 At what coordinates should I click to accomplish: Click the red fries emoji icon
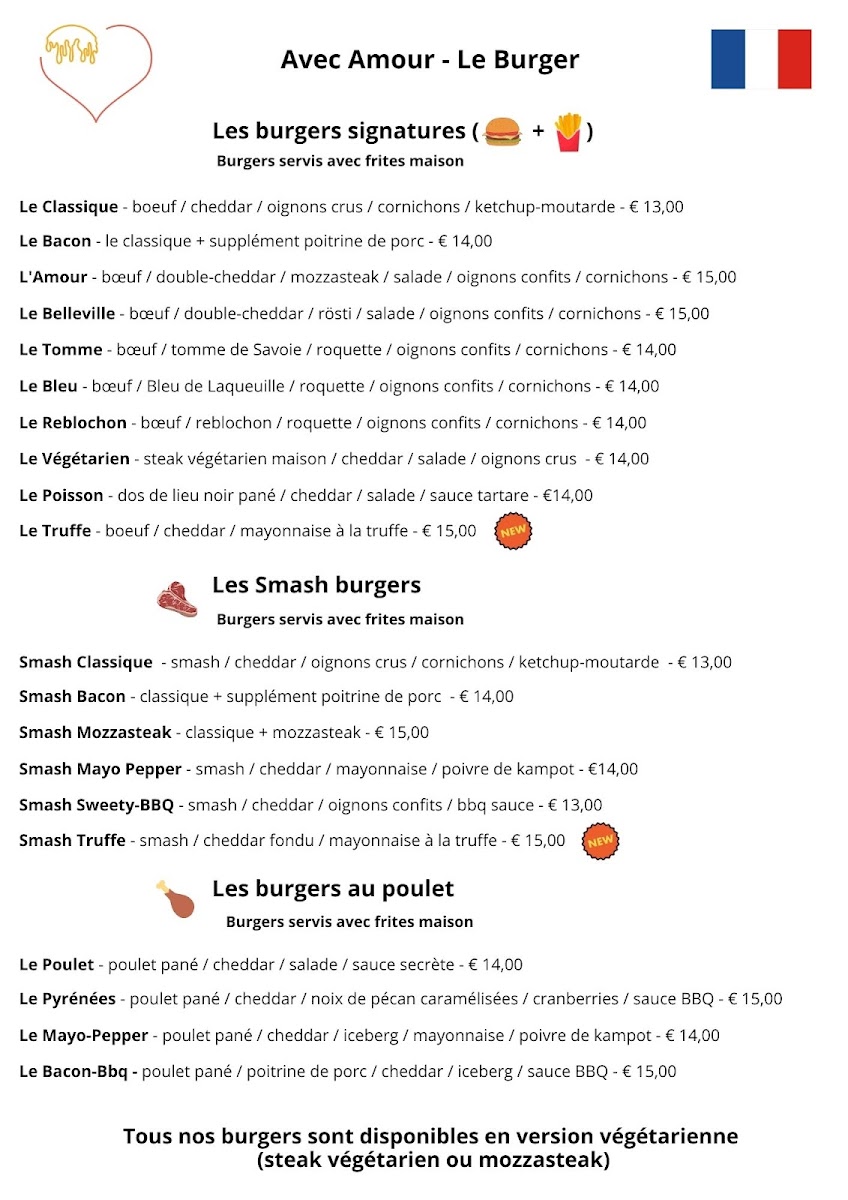567,132
